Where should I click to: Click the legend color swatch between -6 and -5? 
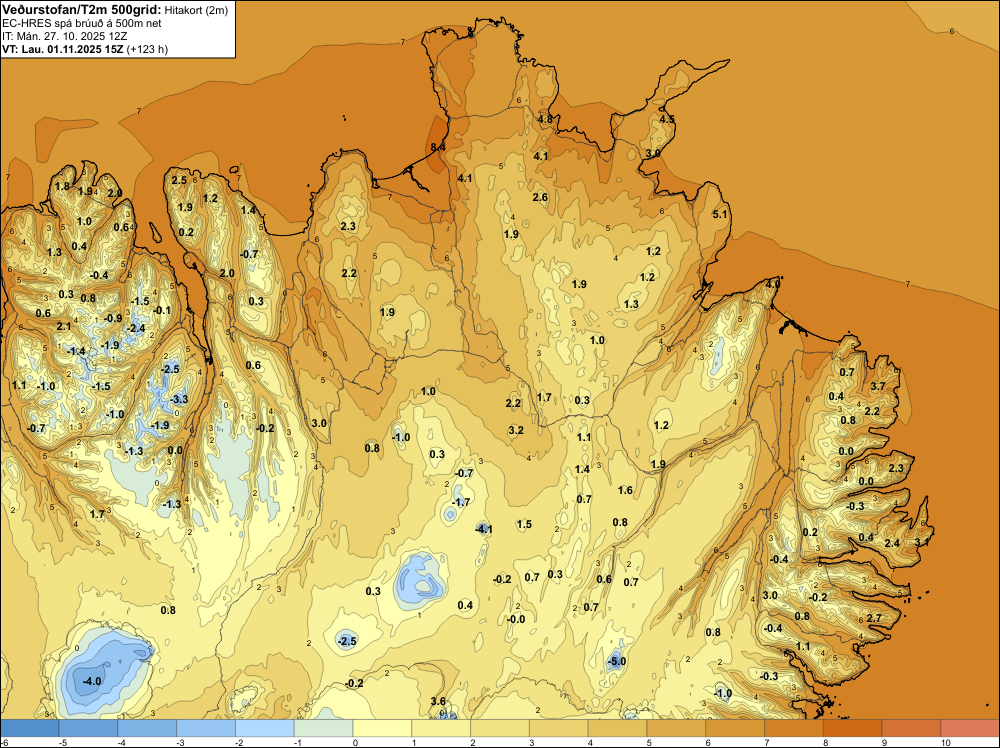pos(29,728)
